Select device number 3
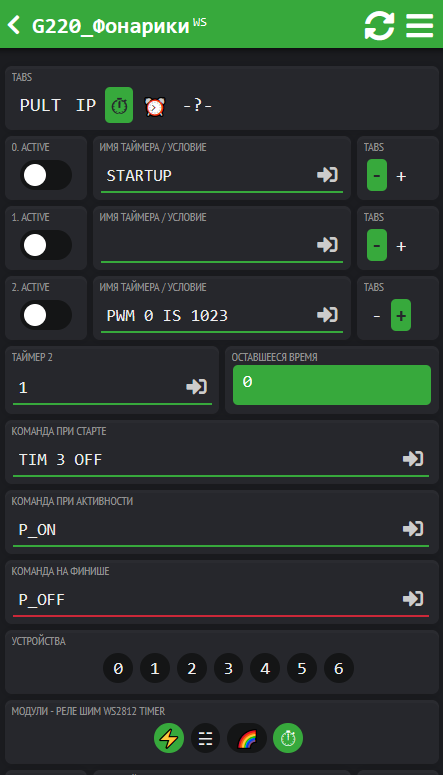The height and width of the screenshot is (775, 443). pyautogui.click(x=228, y=668)
